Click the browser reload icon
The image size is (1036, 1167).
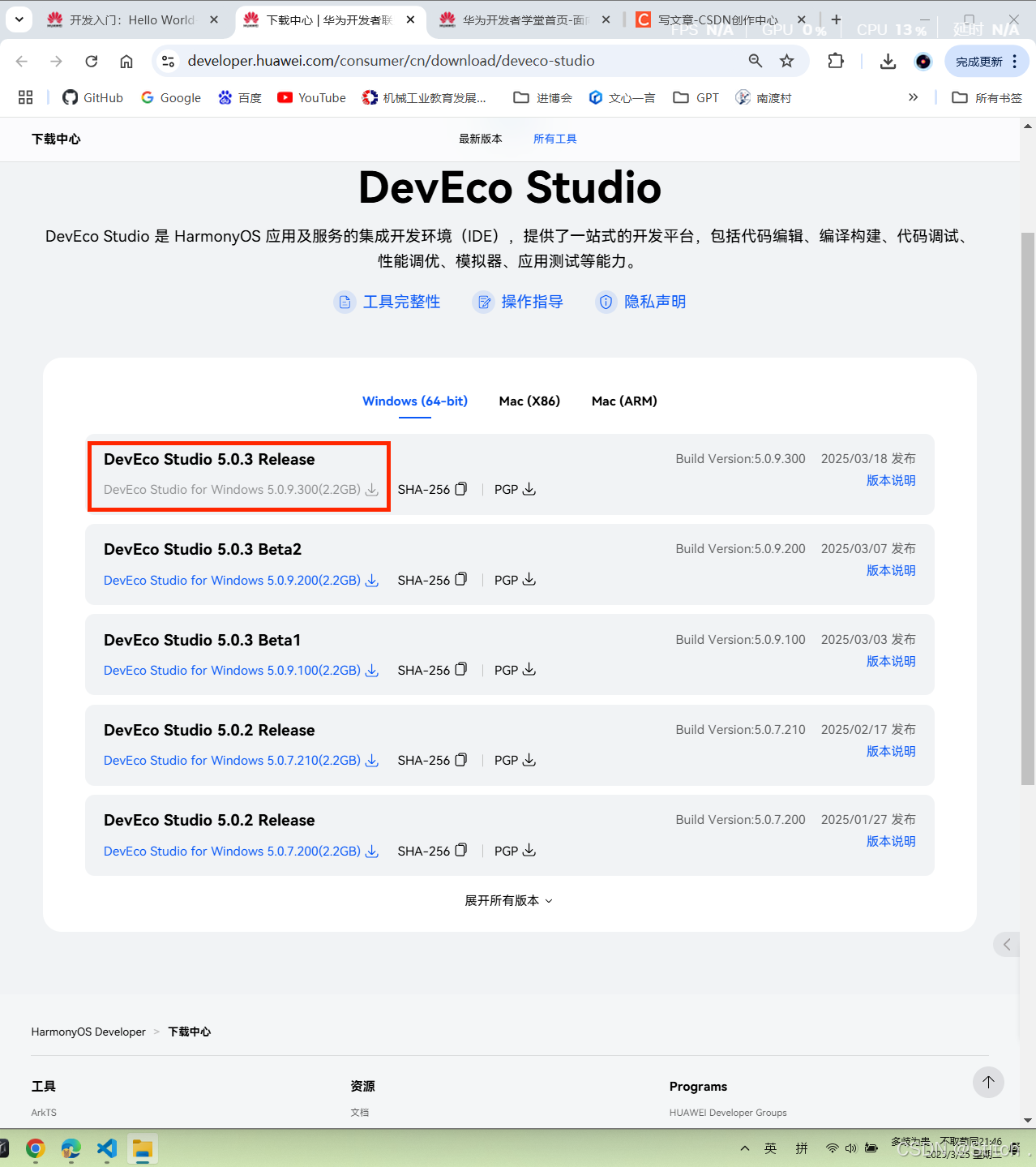92,61
